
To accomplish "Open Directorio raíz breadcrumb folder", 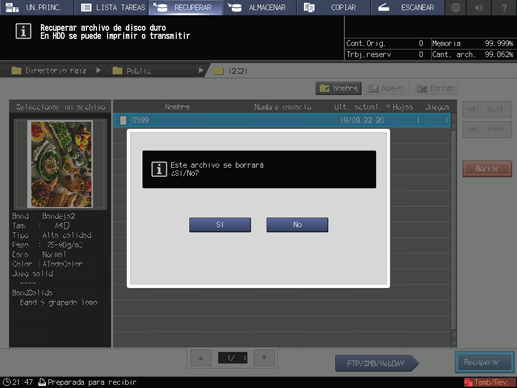I will pyautogui.click(x=49, y=71).
